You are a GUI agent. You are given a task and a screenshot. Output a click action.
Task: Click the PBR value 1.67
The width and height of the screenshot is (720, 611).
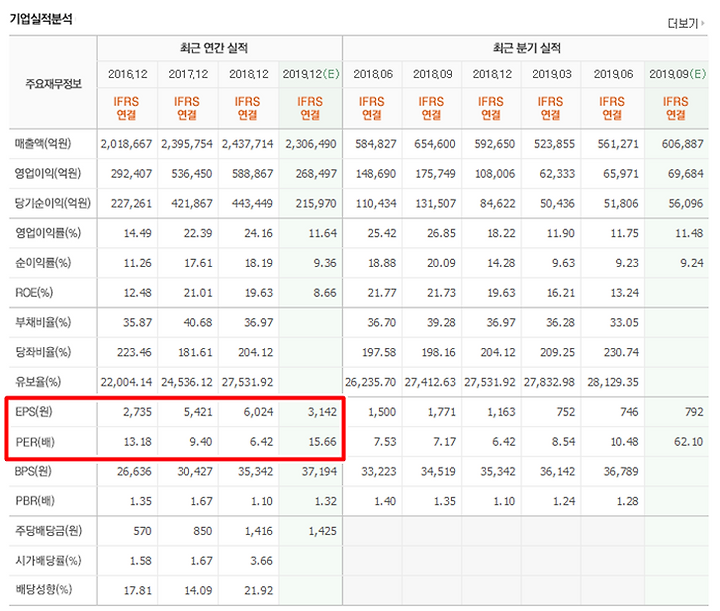click(201, 501)
